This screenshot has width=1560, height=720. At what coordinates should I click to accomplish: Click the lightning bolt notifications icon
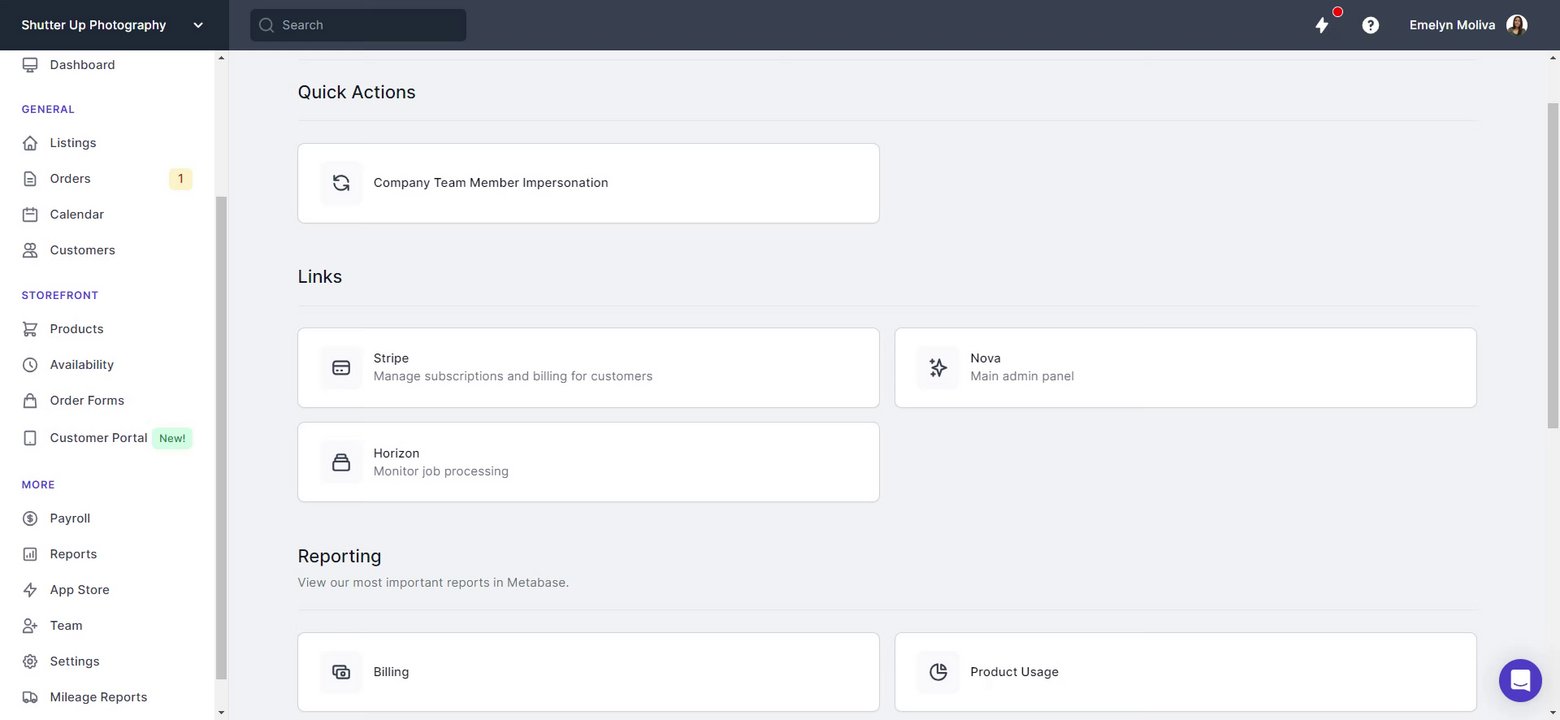pos(1322,25)
